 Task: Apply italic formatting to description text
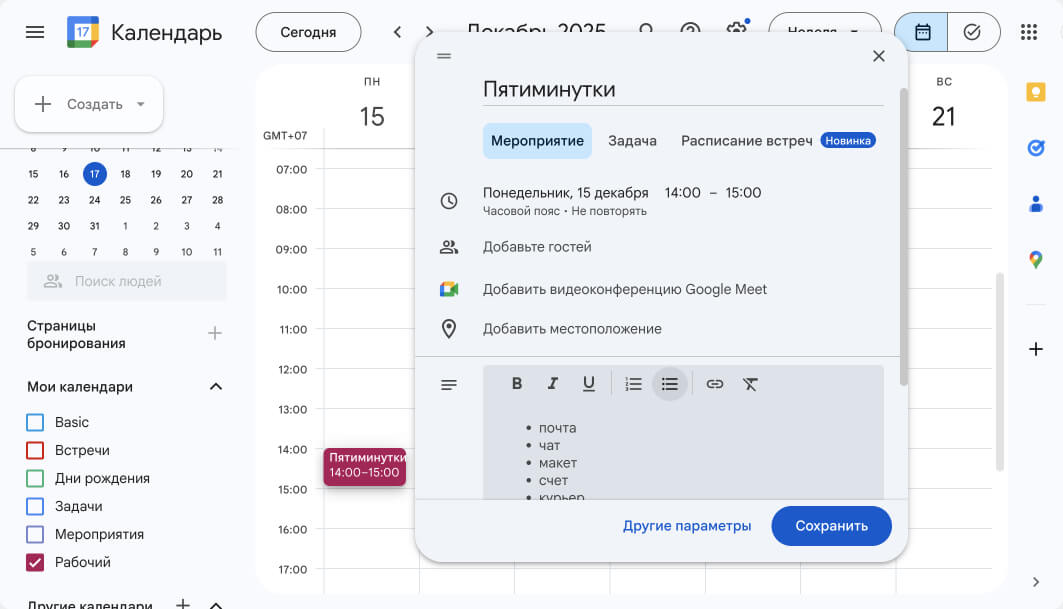point(553,383)
